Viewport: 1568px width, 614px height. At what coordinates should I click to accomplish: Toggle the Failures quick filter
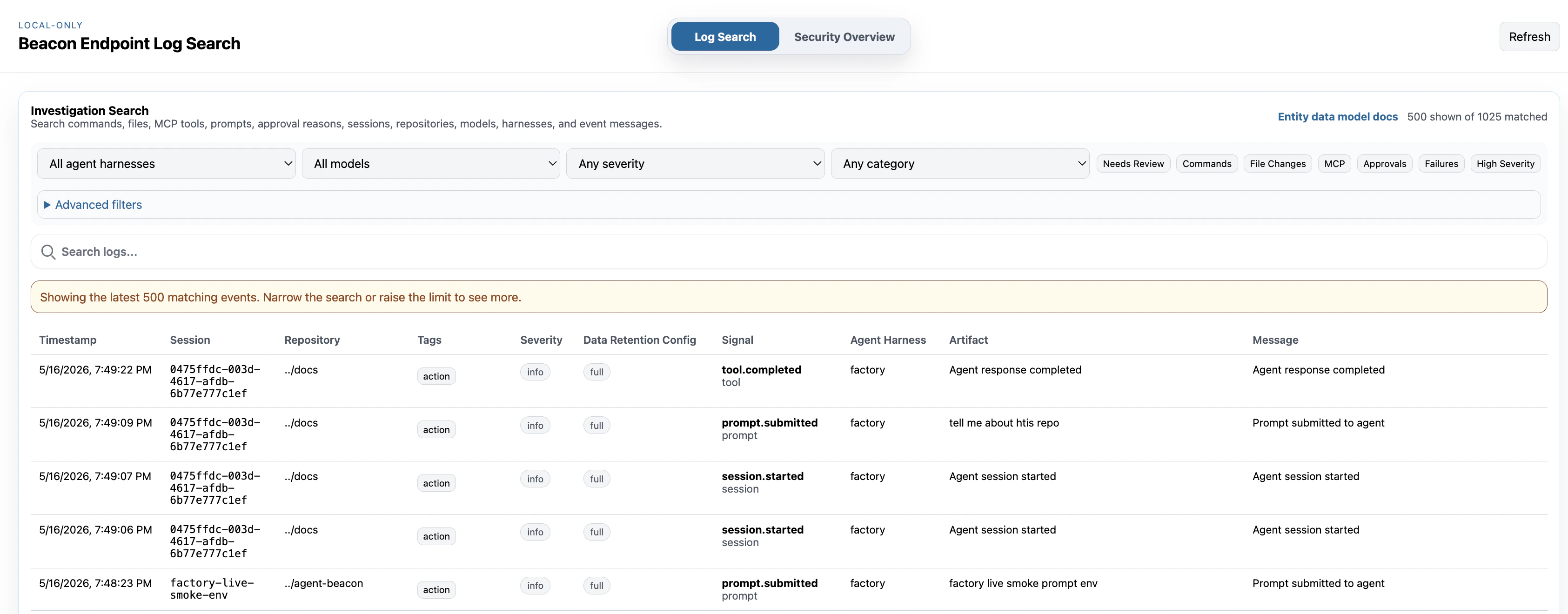click(x=1441, y=164)
